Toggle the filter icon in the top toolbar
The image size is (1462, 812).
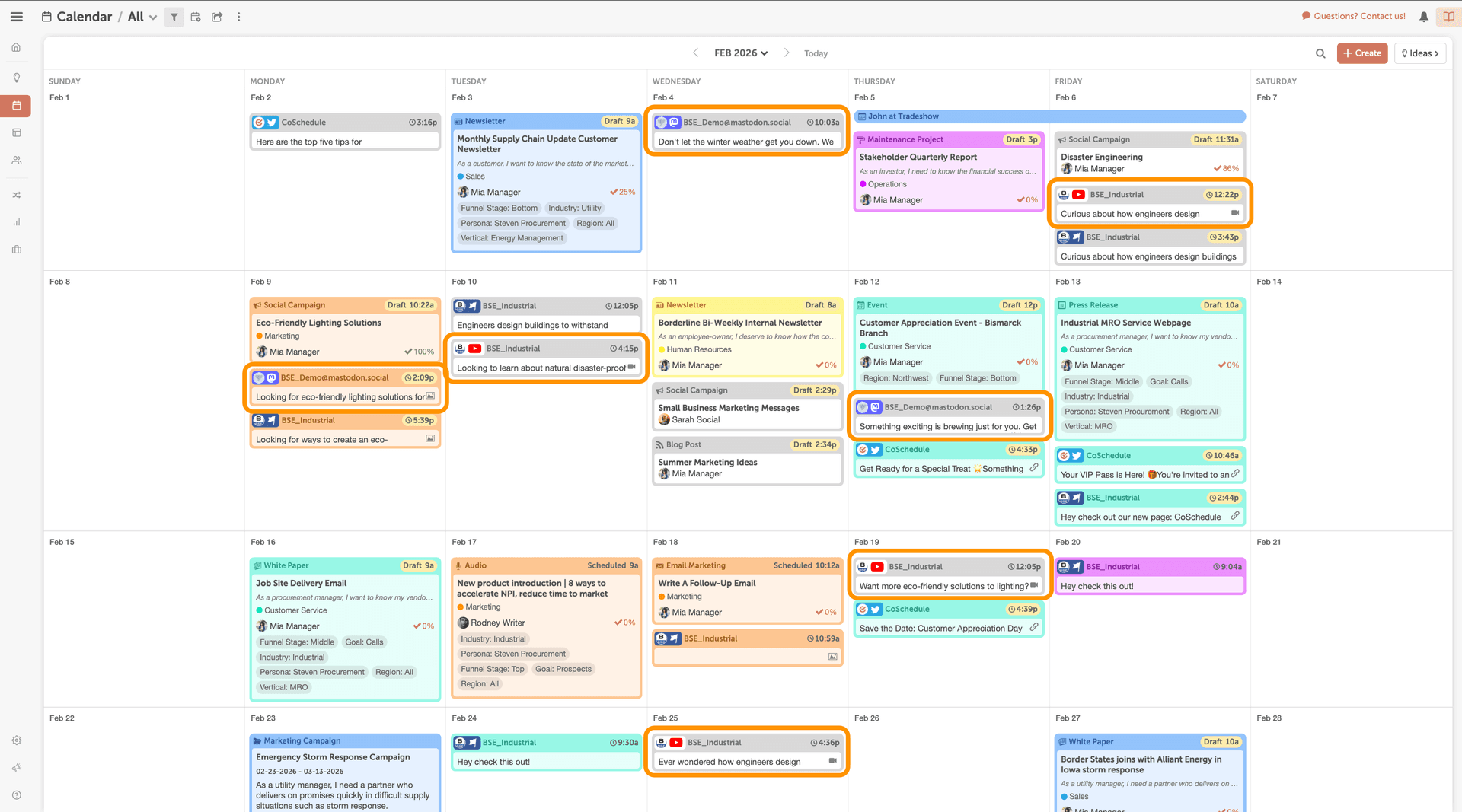[174, 16]
